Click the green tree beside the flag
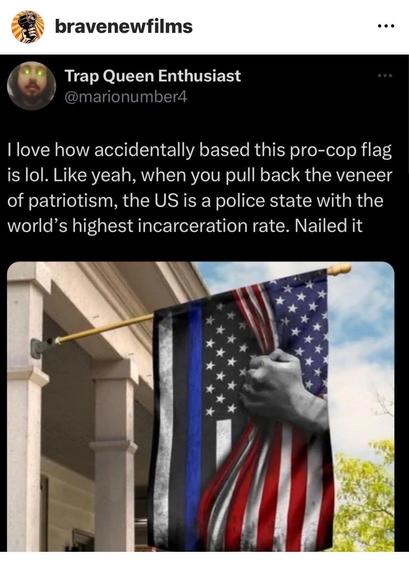Viewport: 409px width, 562px height. click(x=362, y=498)
